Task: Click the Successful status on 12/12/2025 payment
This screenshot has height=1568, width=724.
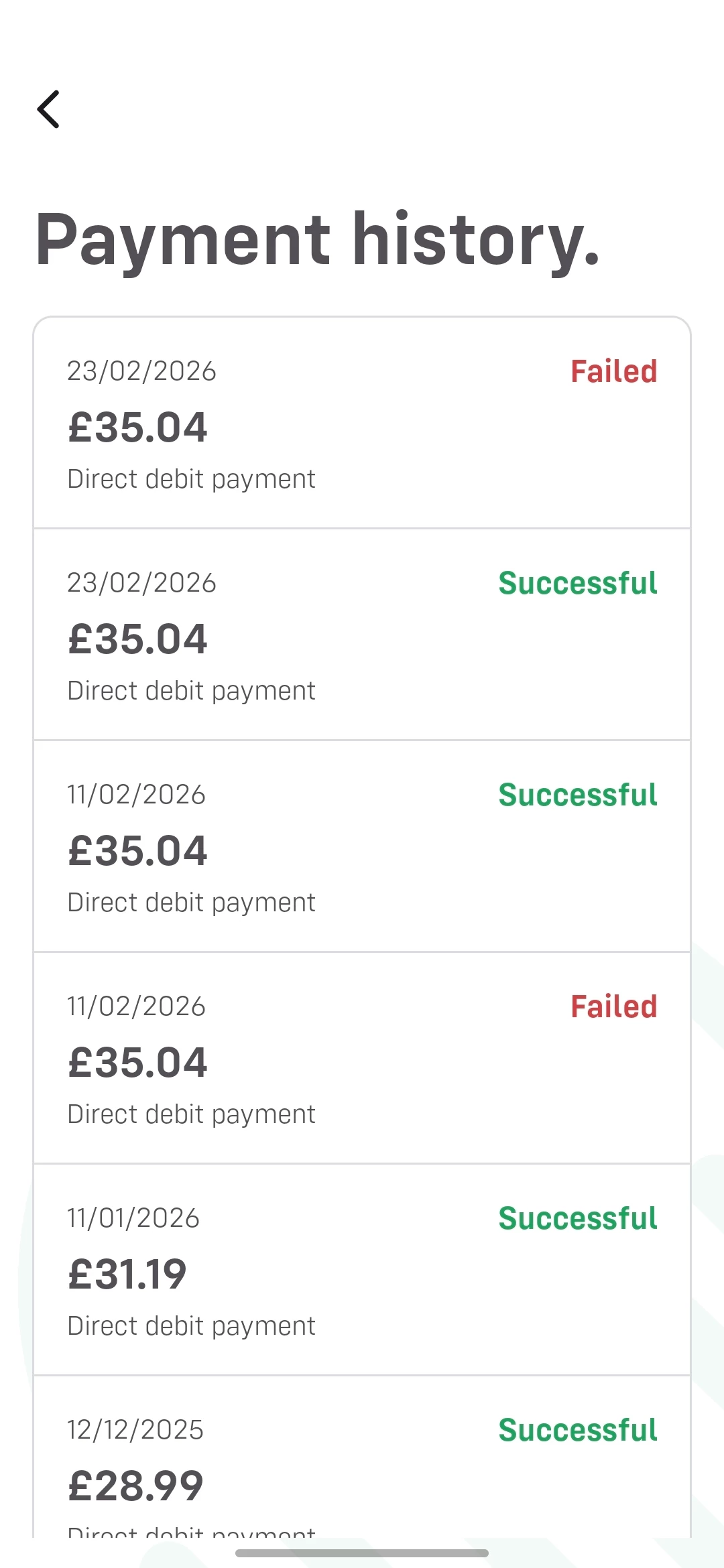Action: coord(577,1430)
